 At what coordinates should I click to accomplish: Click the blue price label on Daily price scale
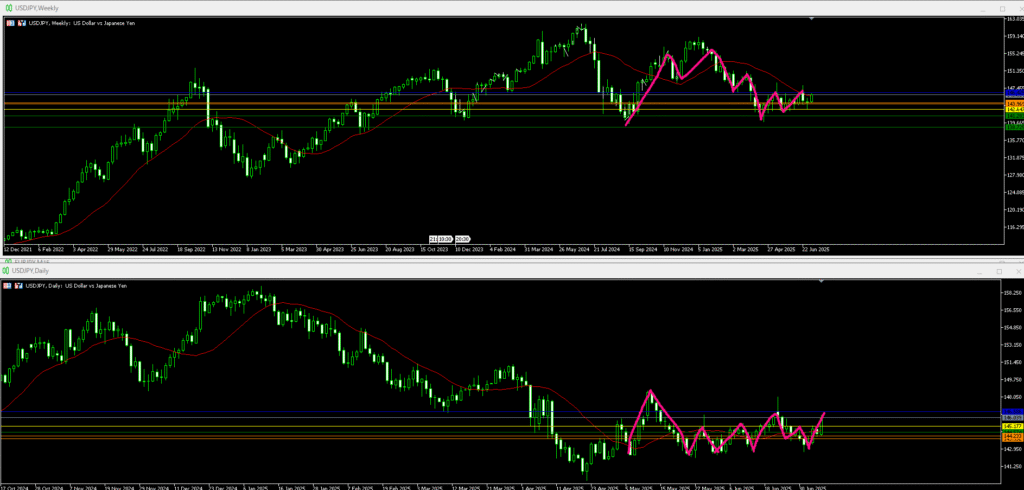(x=1011, y=412)
